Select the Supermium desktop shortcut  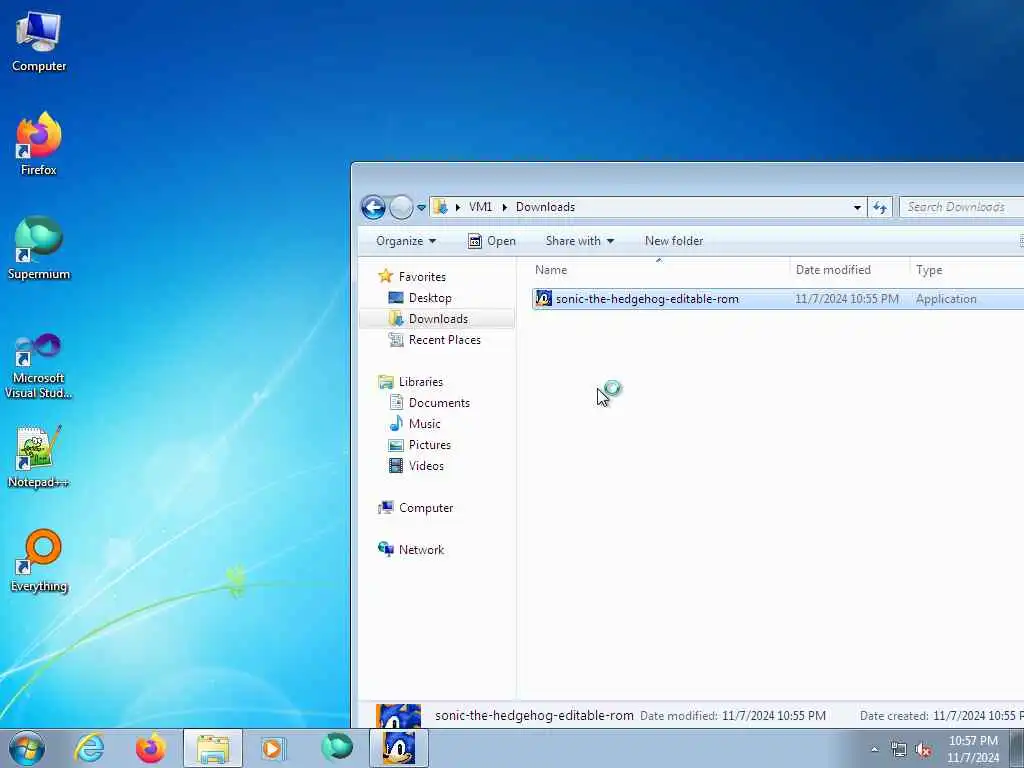[39, 248]
